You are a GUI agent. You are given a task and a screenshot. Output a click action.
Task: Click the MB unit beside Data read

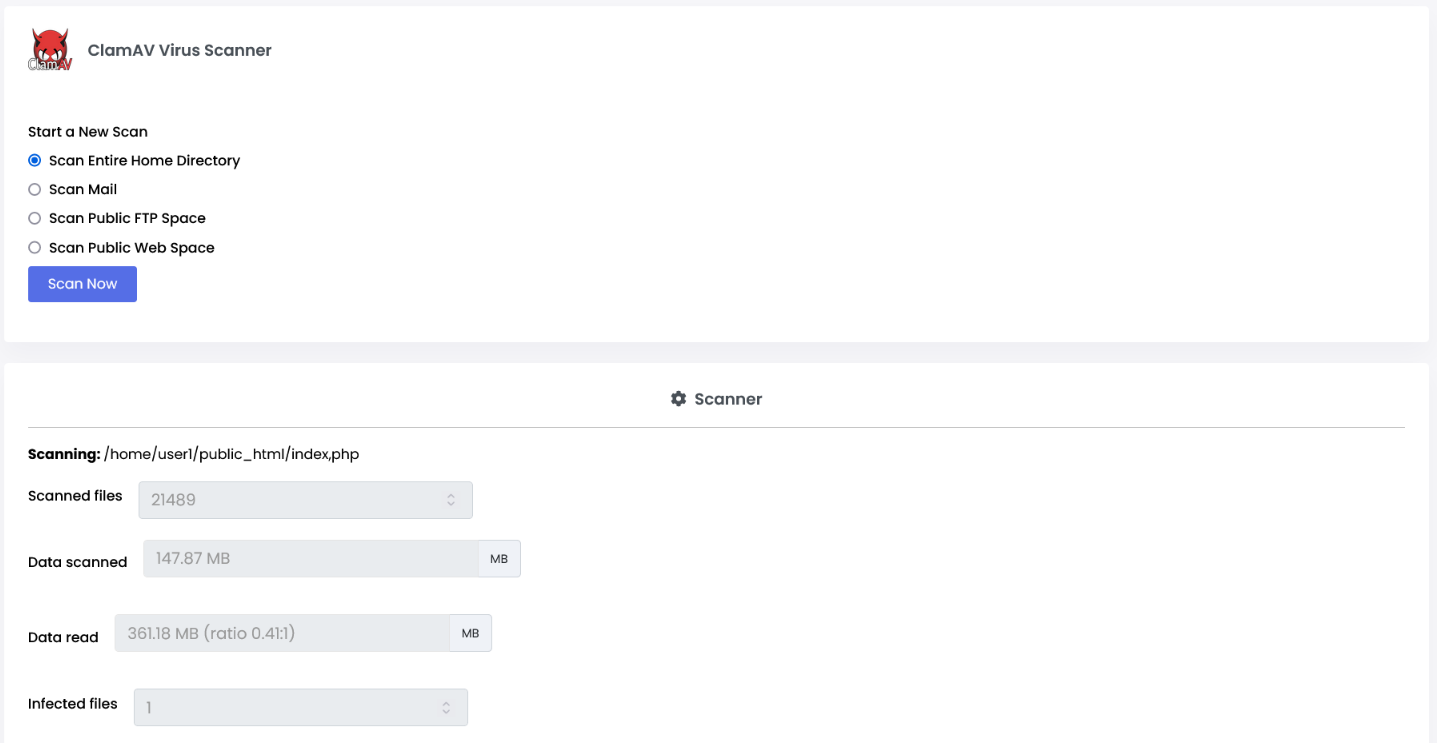pos(470,633)
